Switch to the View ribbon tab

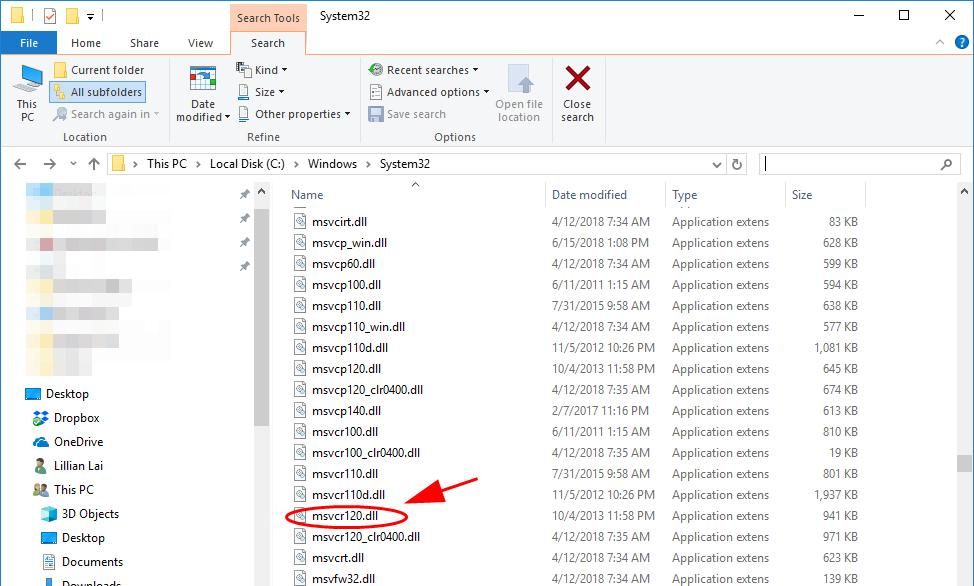click(x=200, y=43)
